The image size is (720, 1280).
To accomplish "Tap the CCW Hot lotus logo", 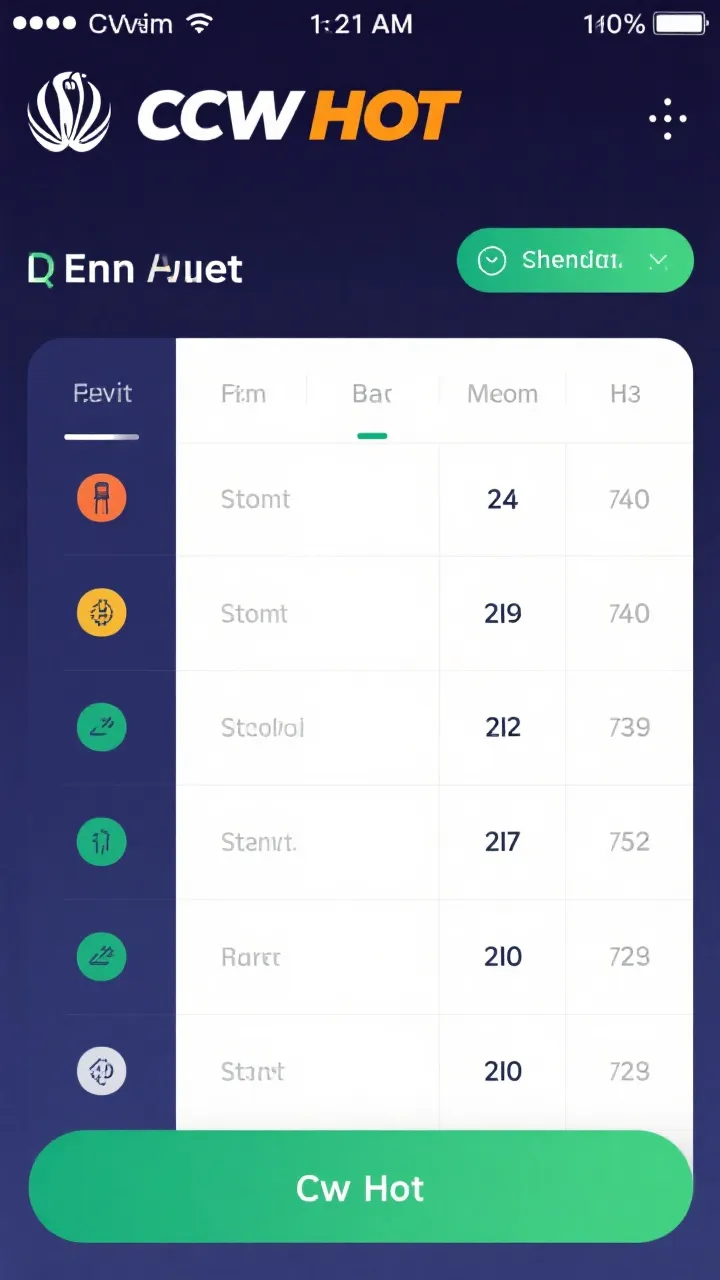I will 68,112.
